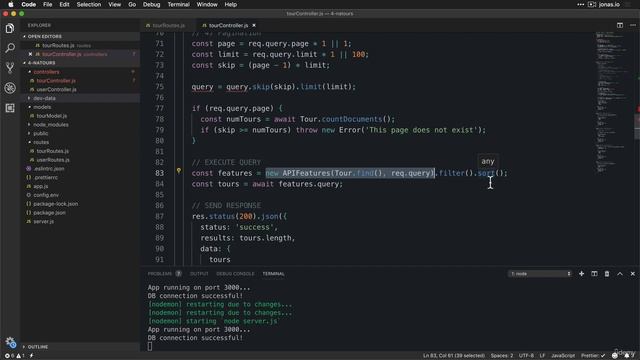Open the File menu
Image resolution: width=640 pixels, height=360 pixels.
tap(48, 4)
